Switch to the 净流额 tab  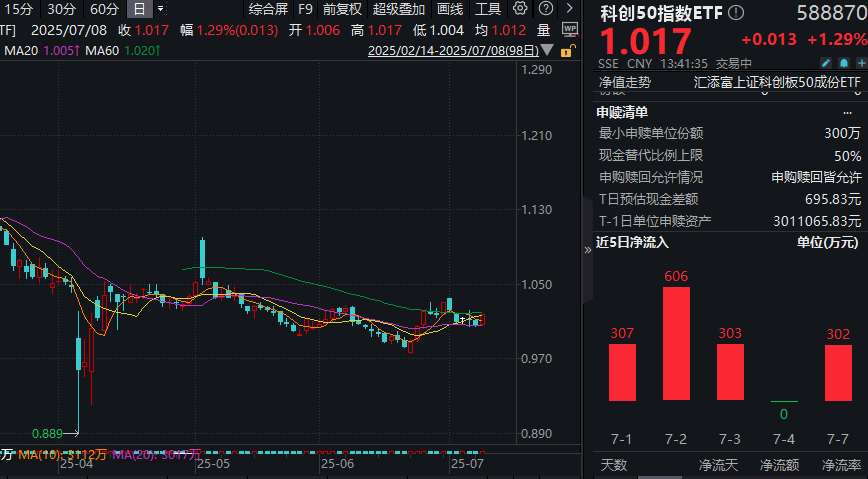click(780, 464)
